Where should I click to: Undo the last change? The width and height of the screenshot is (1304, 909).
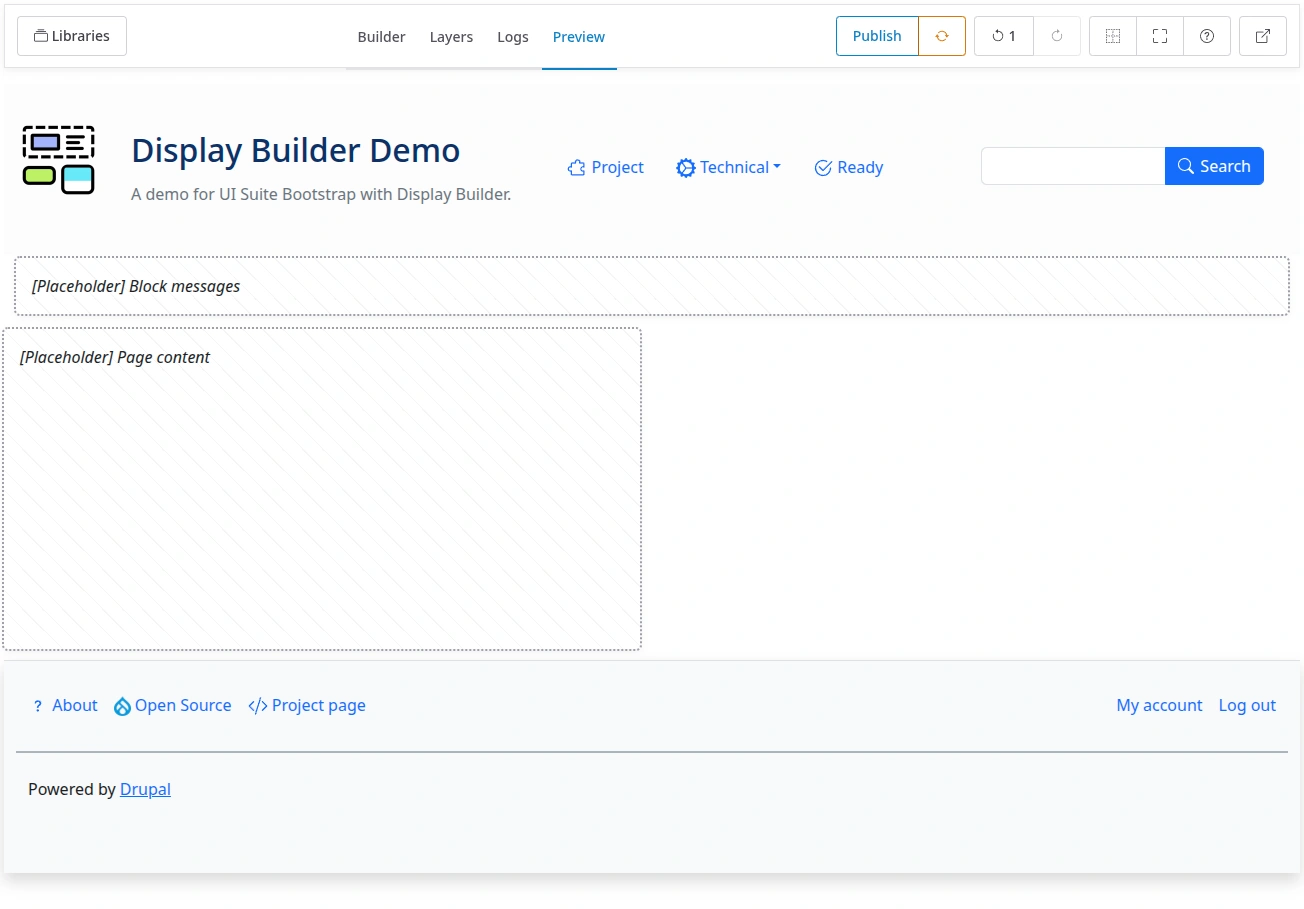click(1003, 36)
